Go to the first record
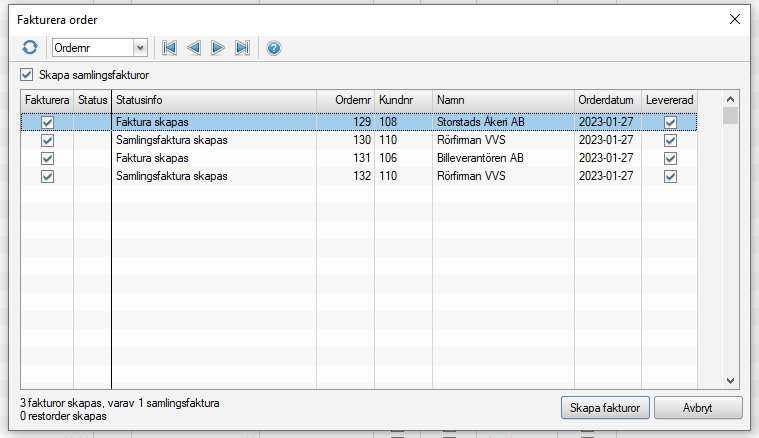Viewport: 759px width, 438px height. 170,47
